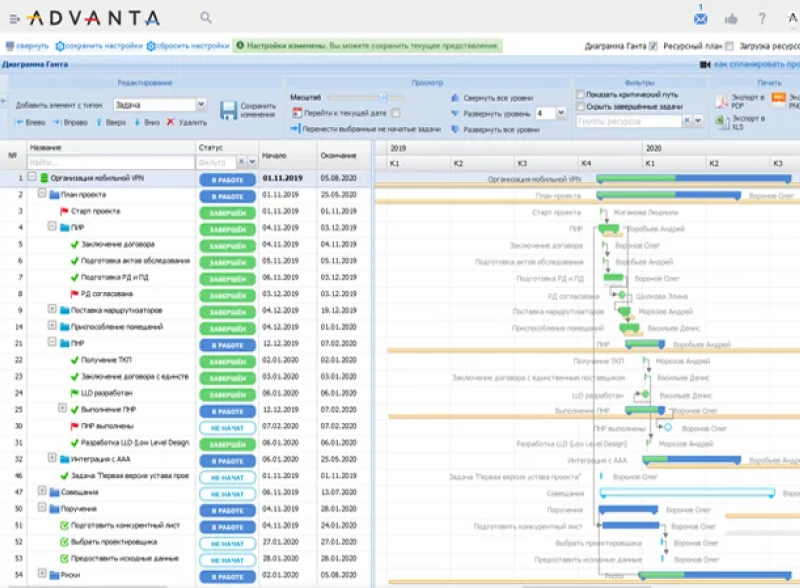Collapse the ПИР folder tree node
Image resolution: width=800 pixels, height=588 pixels.
(52, 227)
